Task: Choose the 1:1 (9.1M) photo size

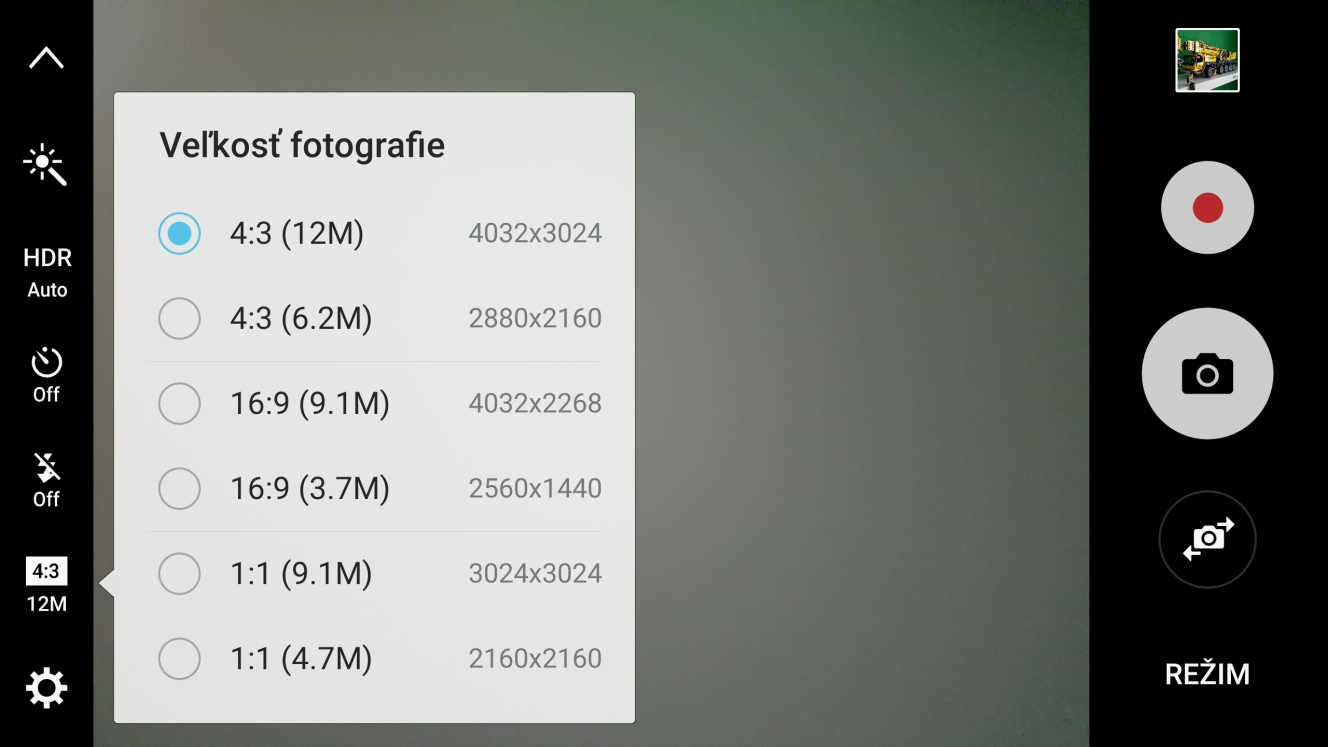Action: [x=375, y=574]
